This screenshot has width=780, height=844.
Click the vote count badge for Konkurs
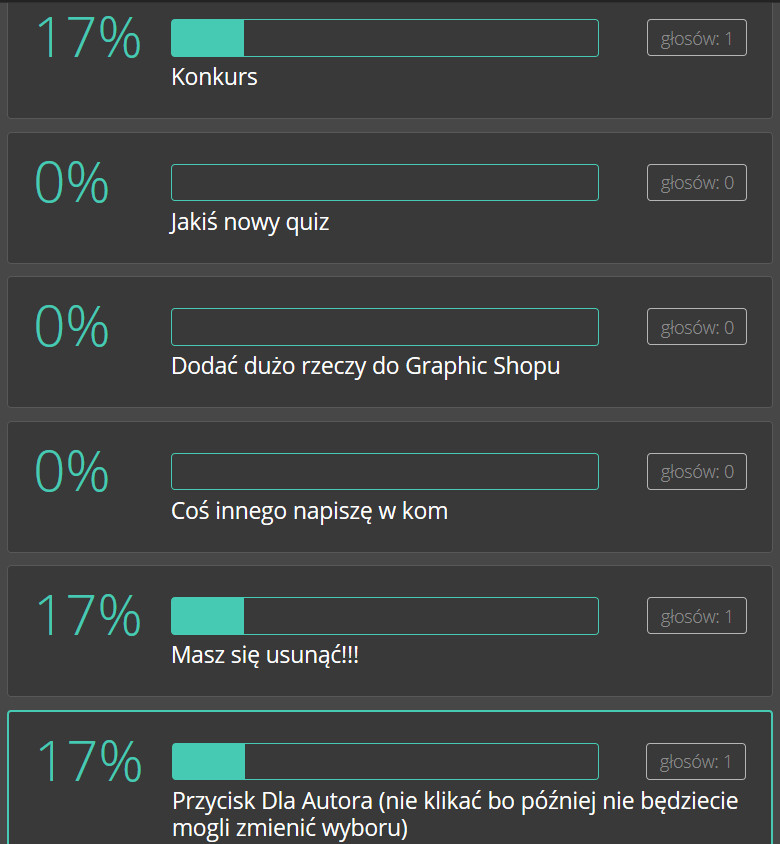click(697, 39)
